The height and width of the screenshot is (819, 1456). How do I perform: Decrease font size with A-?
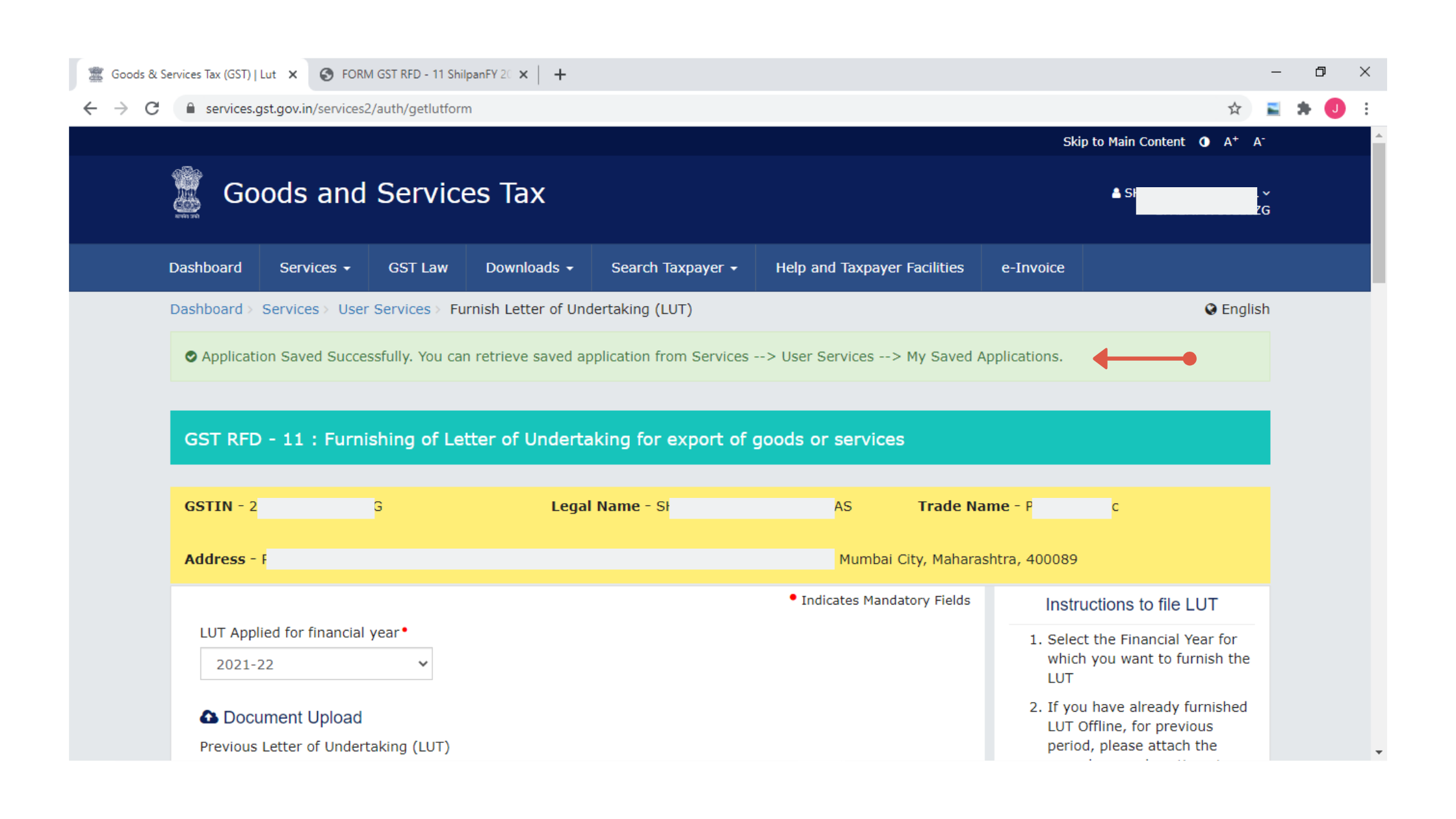(1259, 142)
